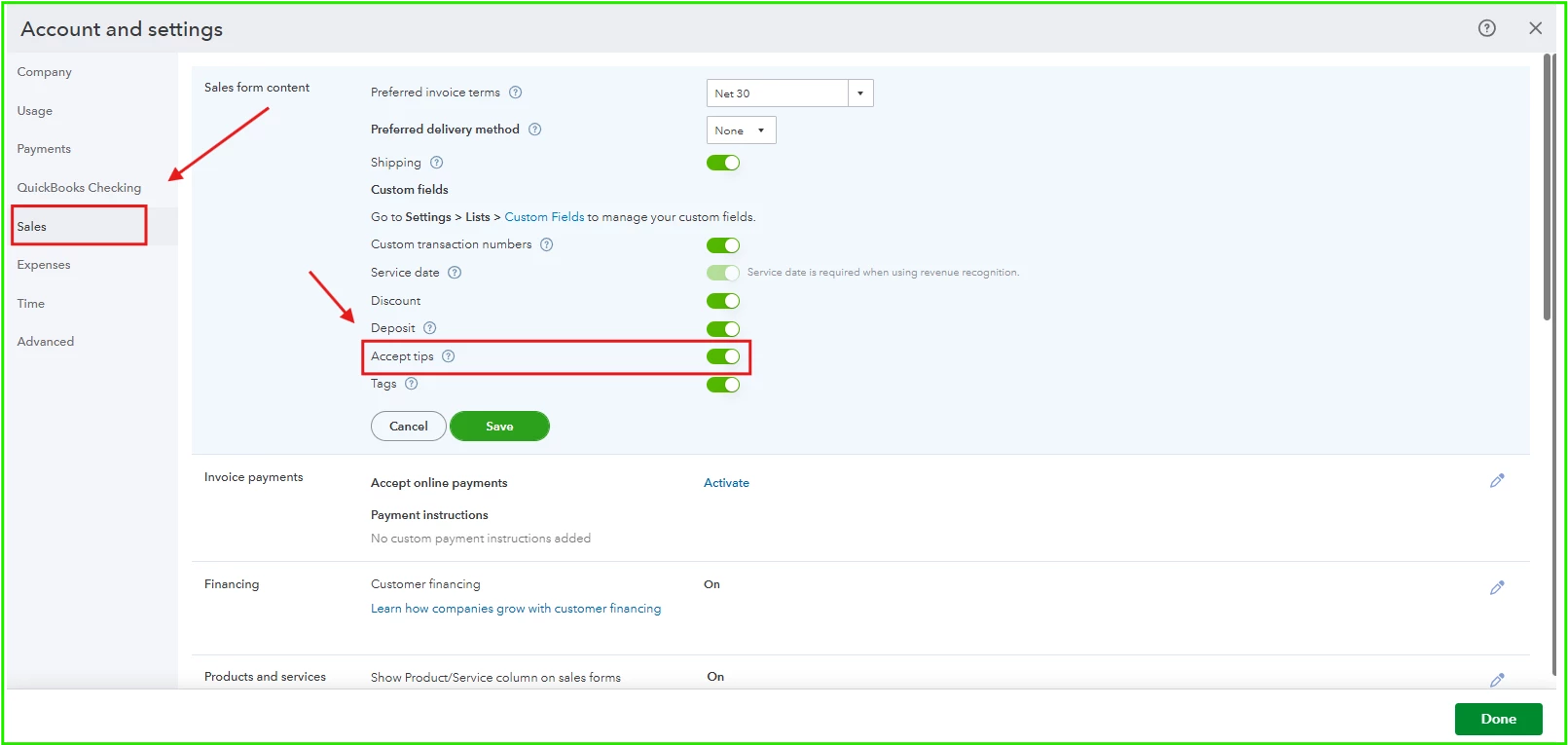Edit the Invoice payments section with pencil icon
The height and width of the screenshot is (745, 1568).
pos(1497,480)
